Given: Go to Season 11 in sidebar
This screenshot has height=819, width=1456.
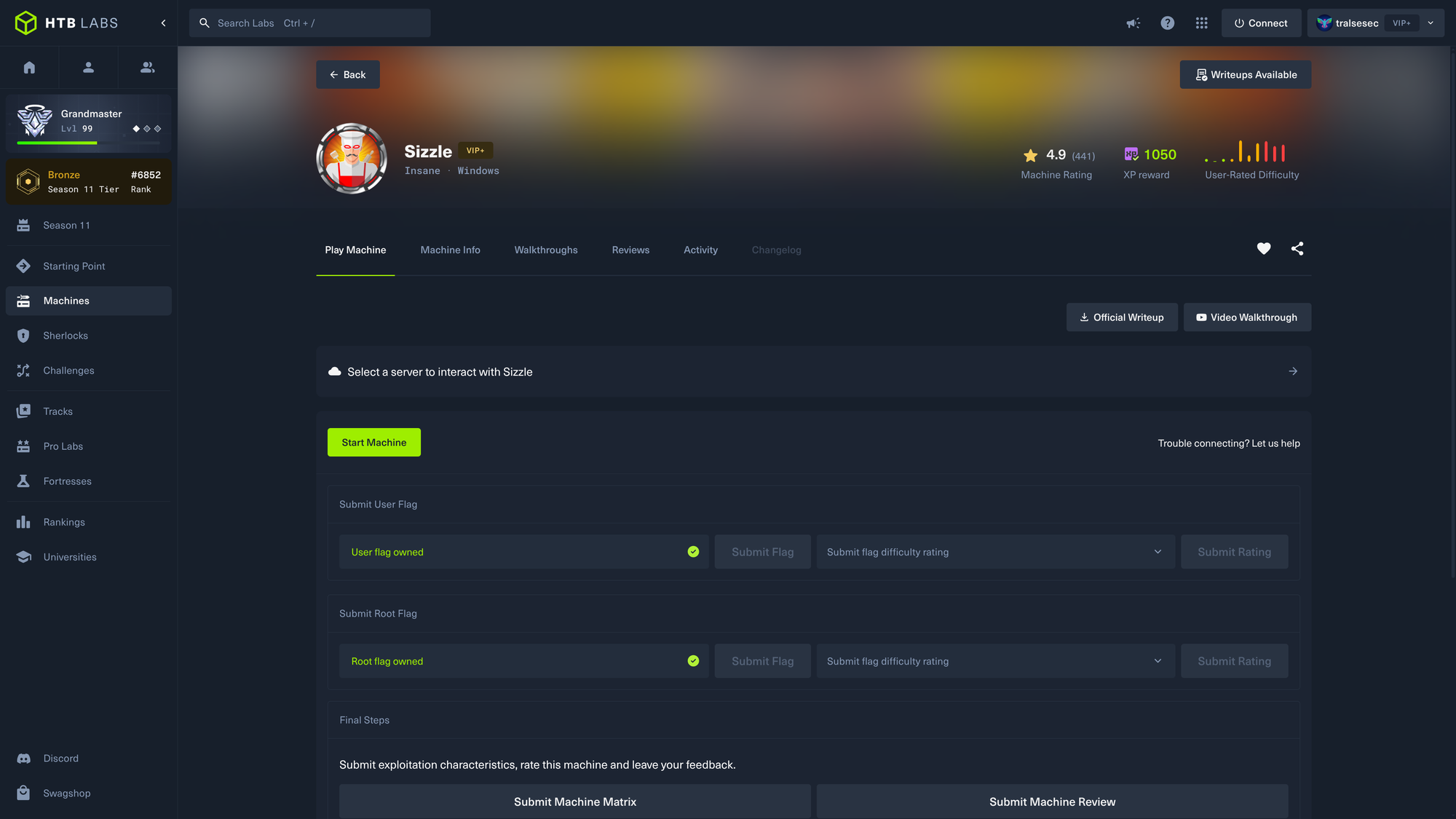Looking at the screenshot, I should point(89,226).
